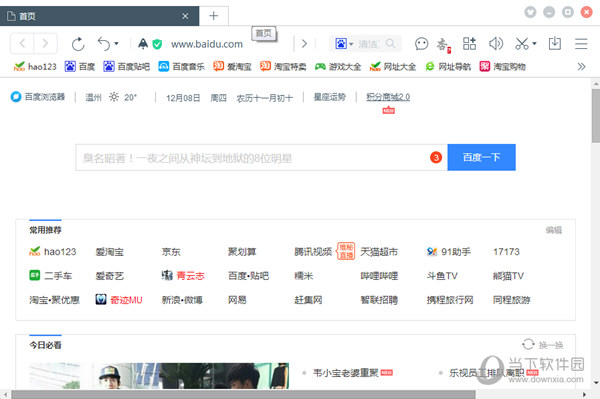Click the horizontal page scrollbar thumb
600x399 pixels.
[243, 395]
